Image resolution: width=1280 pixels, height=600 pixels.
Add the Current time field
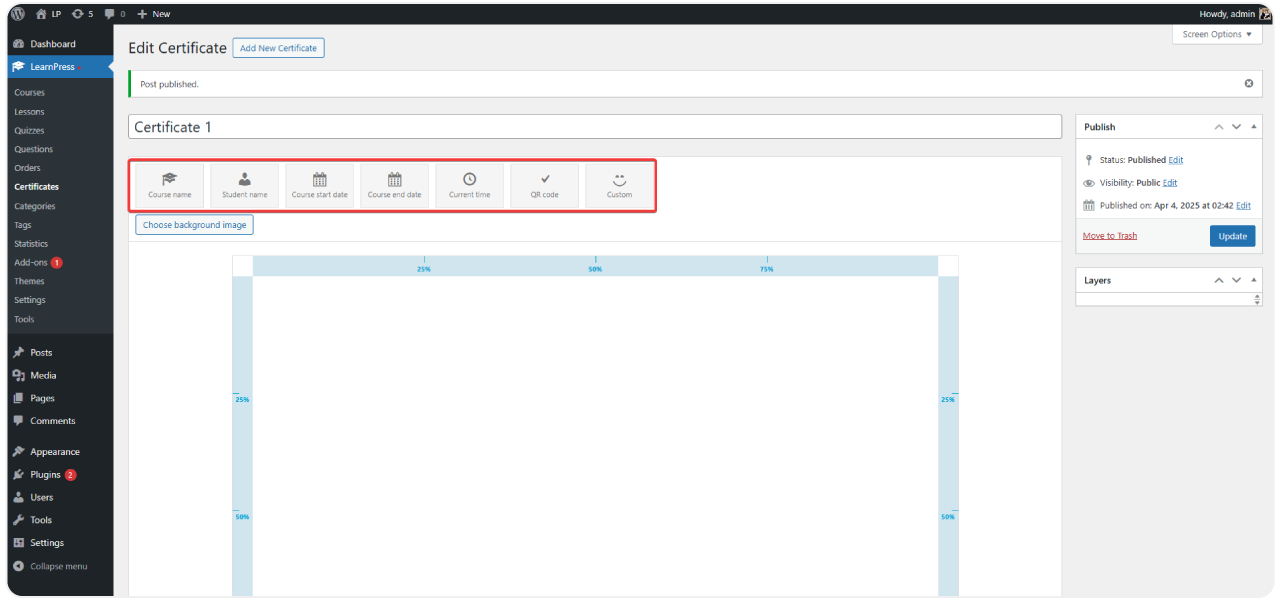click(x=469, y=185)
